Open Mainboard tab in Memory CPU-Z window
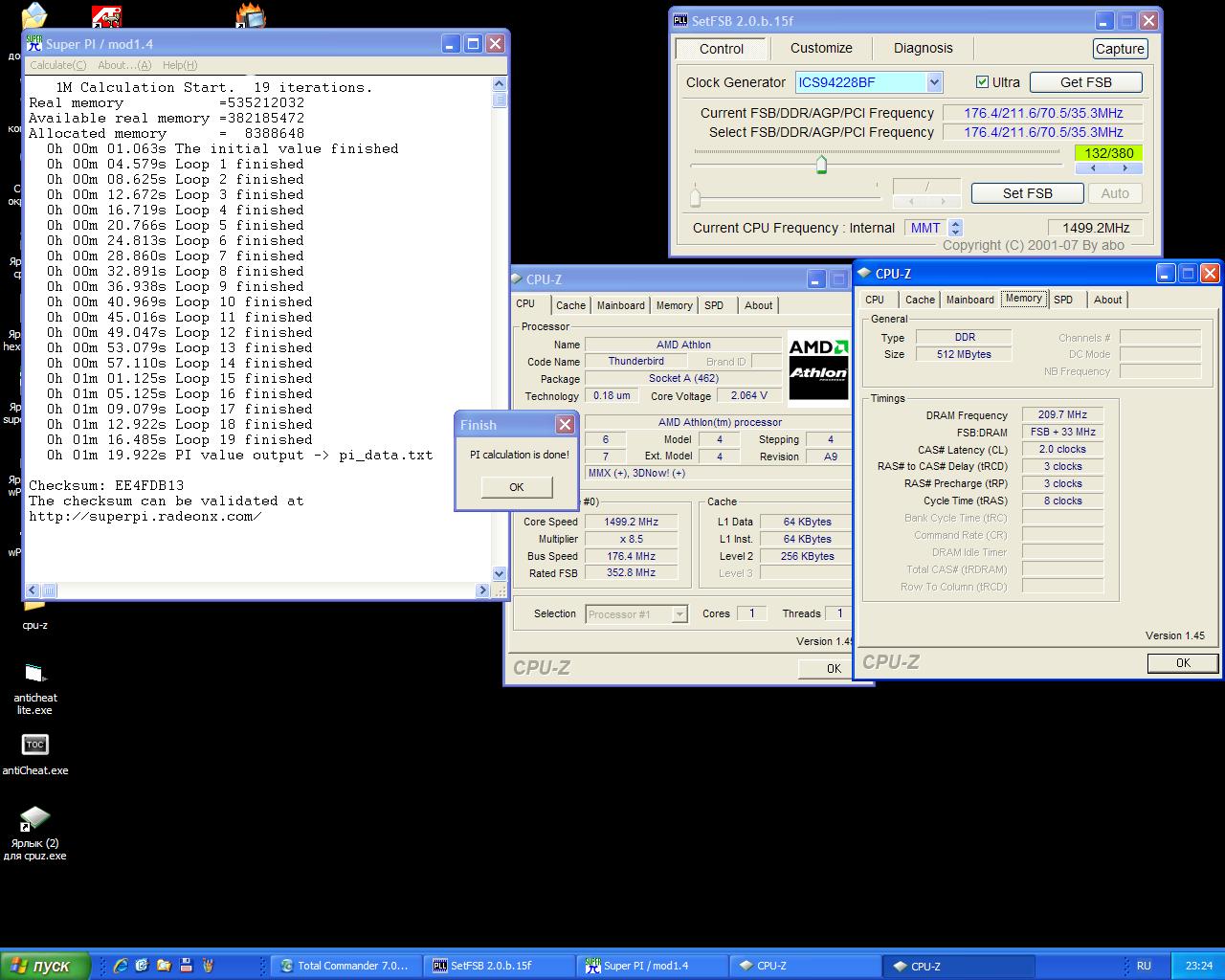 coord(969,300)
